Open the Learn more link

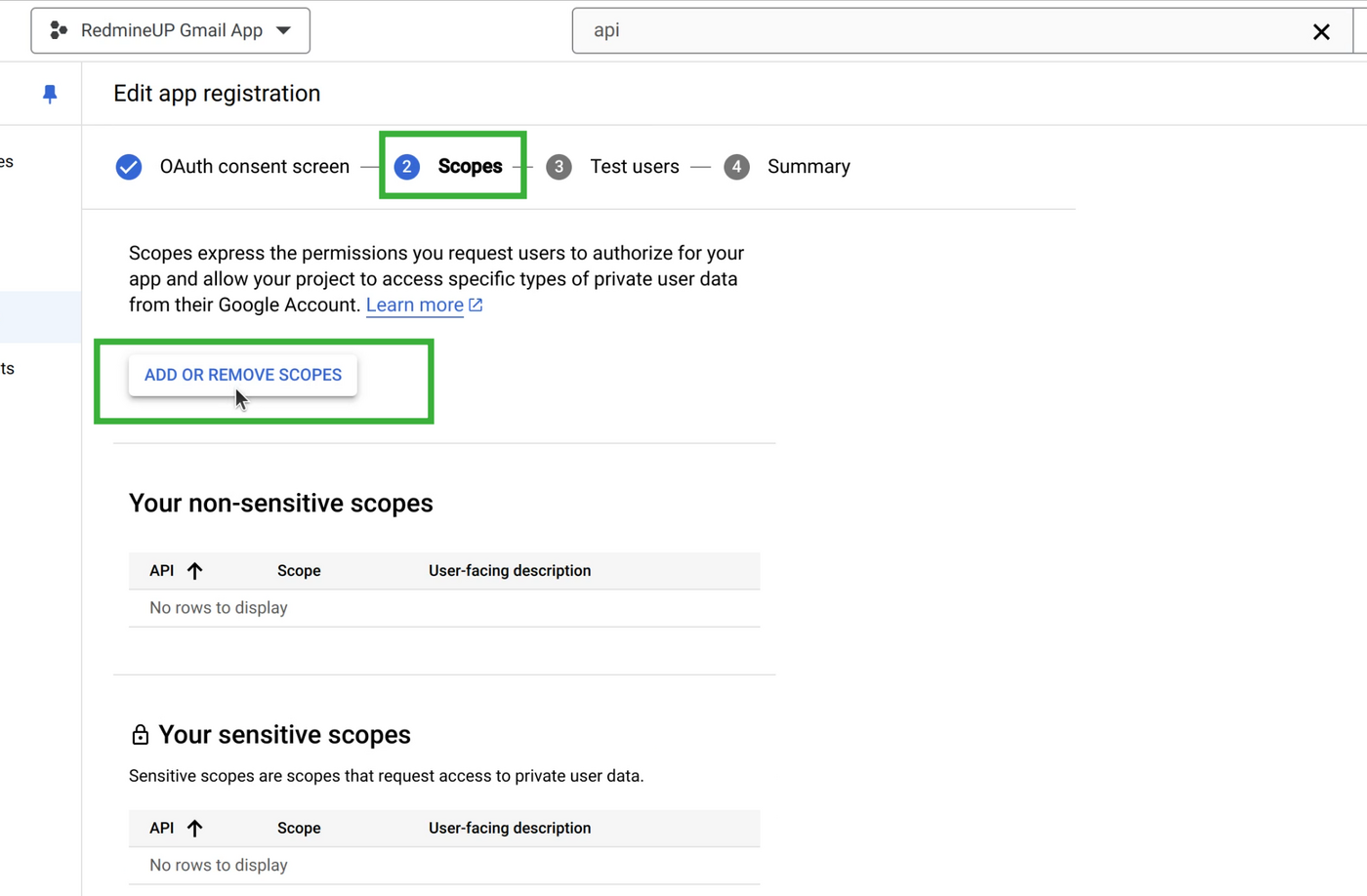[x=414, y=305]
